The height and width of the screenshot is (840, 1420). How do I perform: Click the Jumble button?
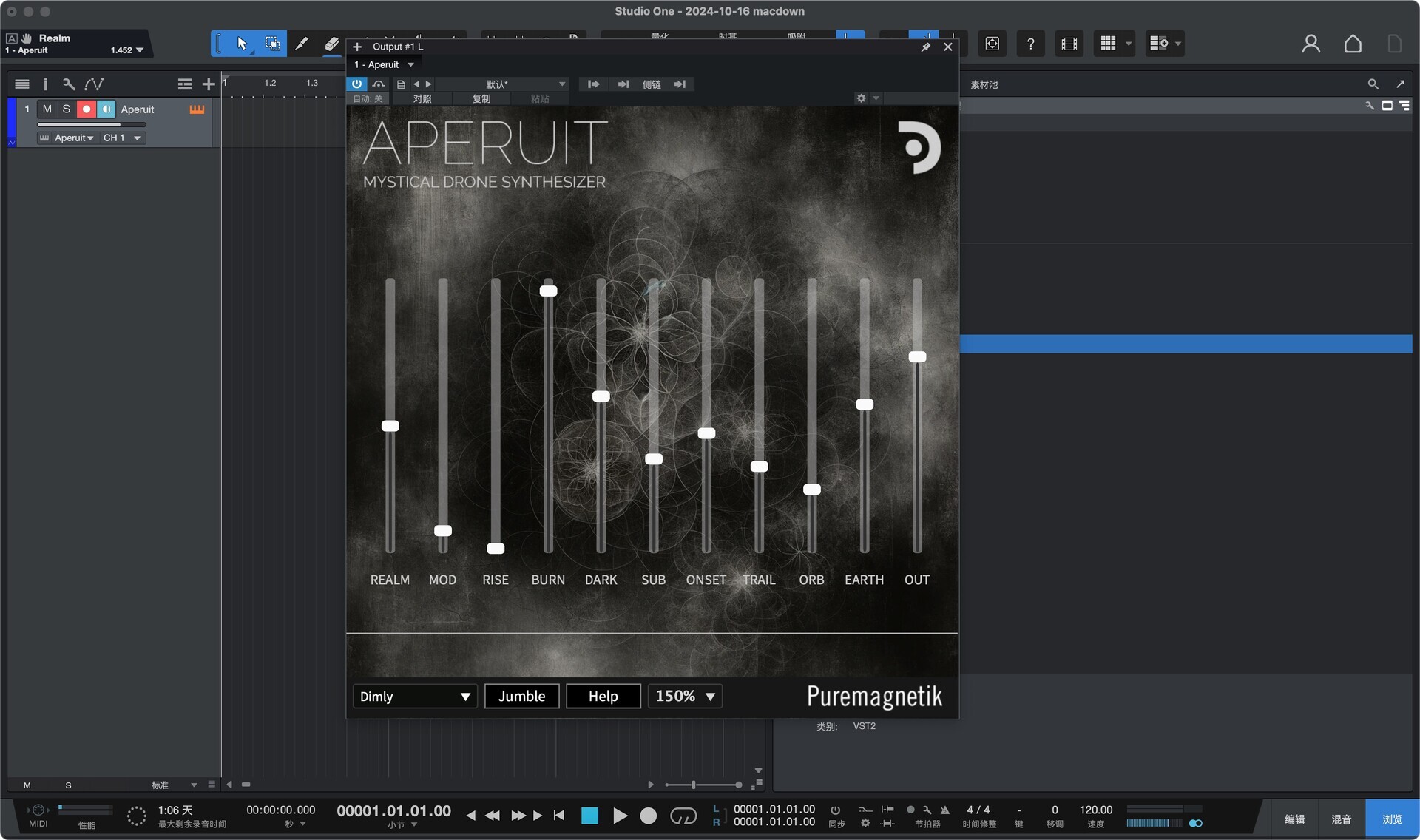tap(521, 697)
